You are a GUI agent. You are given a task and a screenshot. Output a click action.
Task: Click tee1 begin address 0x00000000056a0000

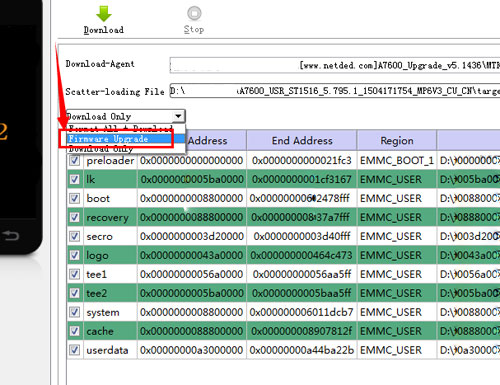point(192,275)
